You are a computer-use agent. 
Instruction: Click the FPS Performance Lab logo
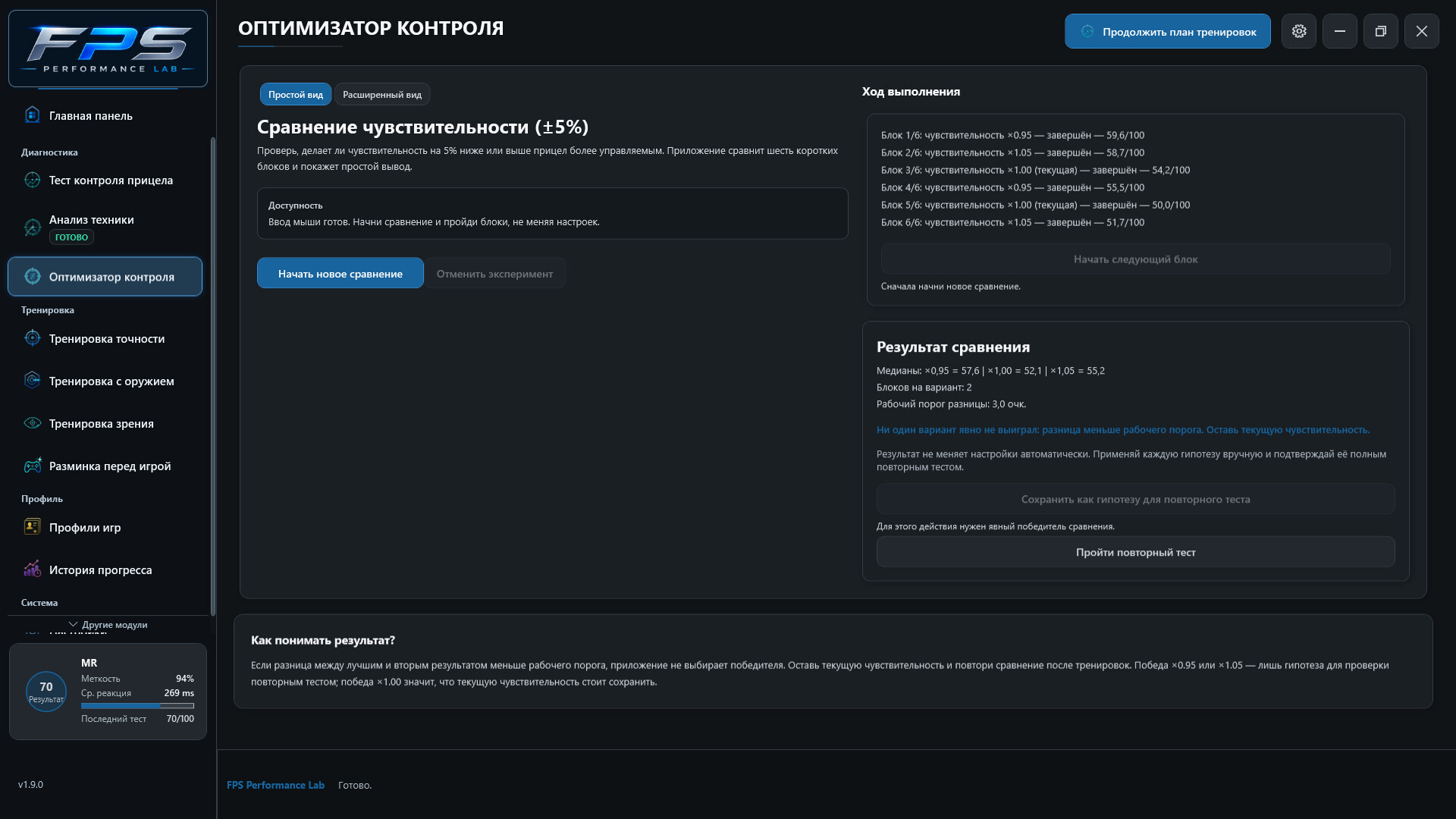[108, 49]
